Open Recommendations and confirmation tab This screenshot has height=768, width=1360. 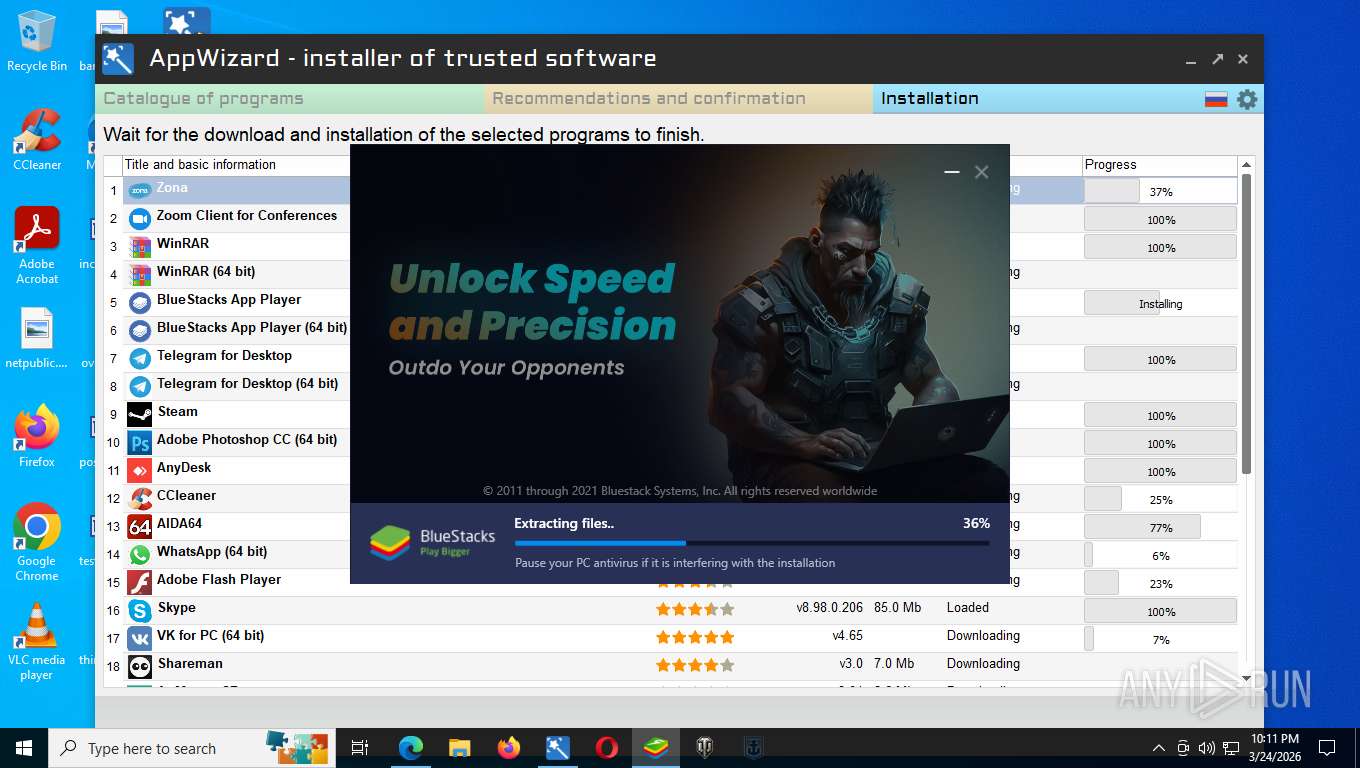[x=679, y=99]
